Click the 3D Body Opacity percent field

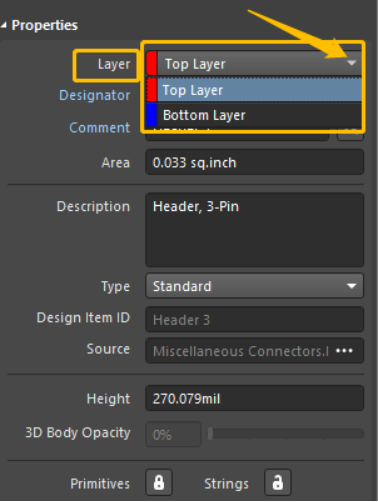point(173,434)
